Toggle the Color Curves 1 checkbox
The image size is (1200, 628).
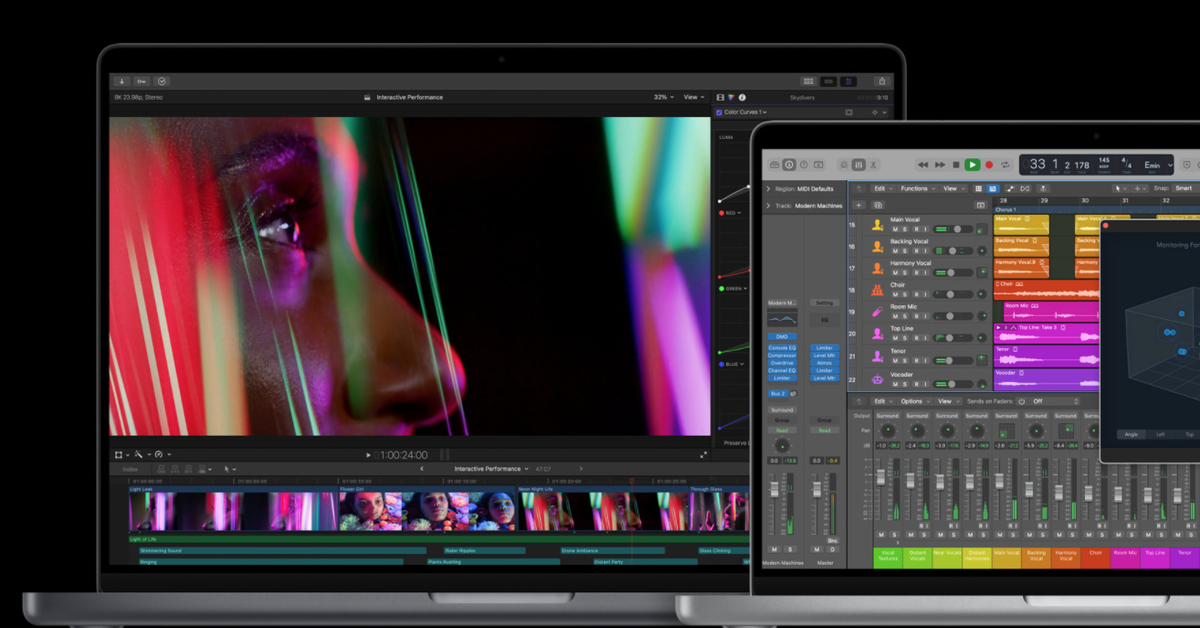pyautogui.click(x=719, y=112)
